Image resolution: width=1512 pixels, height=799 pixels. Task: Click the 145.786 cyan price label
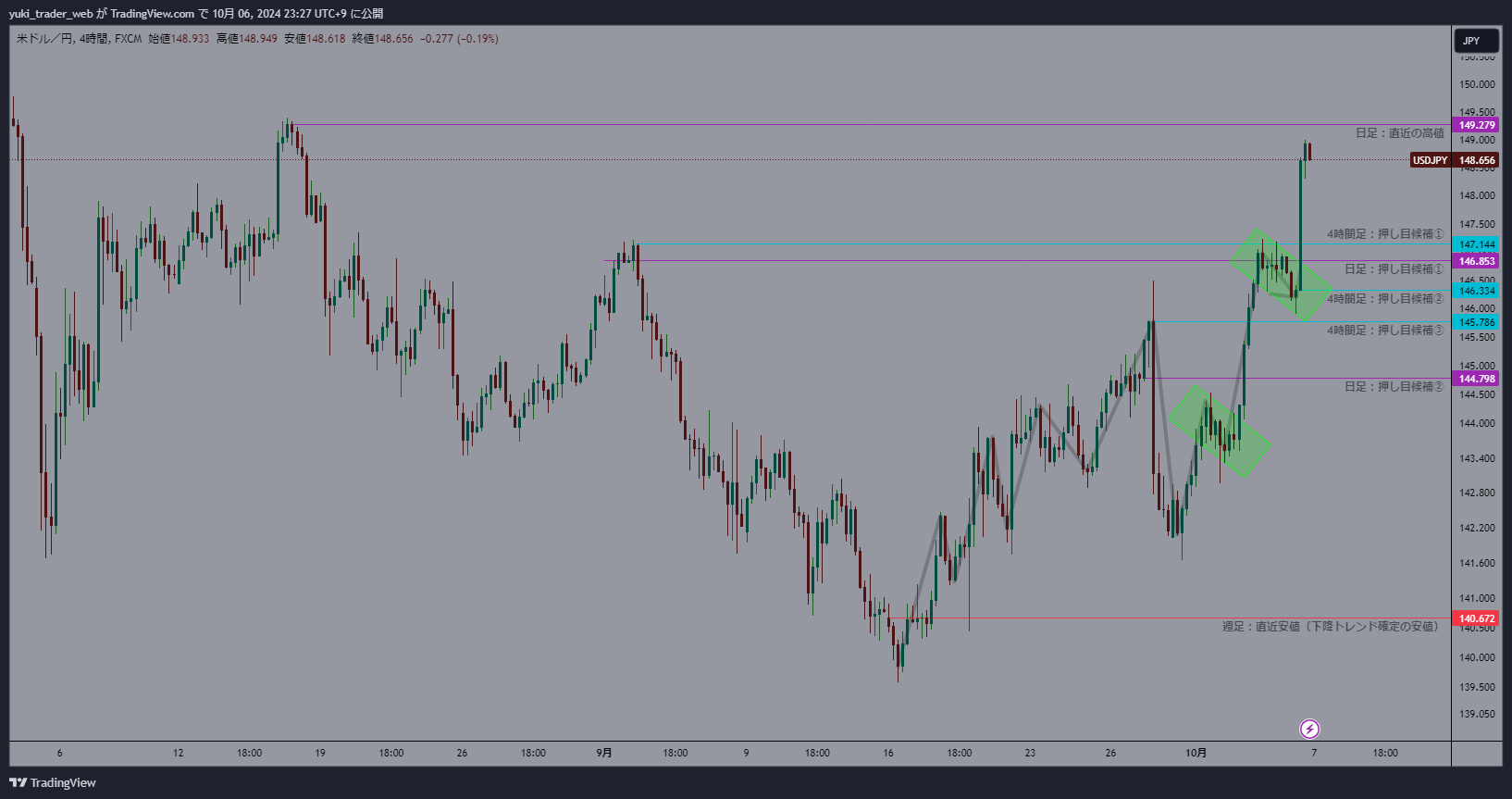(x=1477, y=322)
